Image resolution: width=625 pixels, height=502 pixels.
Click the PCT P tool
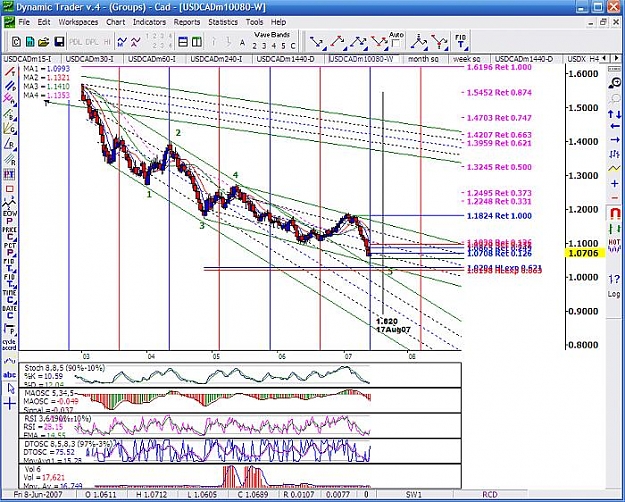pos(10,249)
